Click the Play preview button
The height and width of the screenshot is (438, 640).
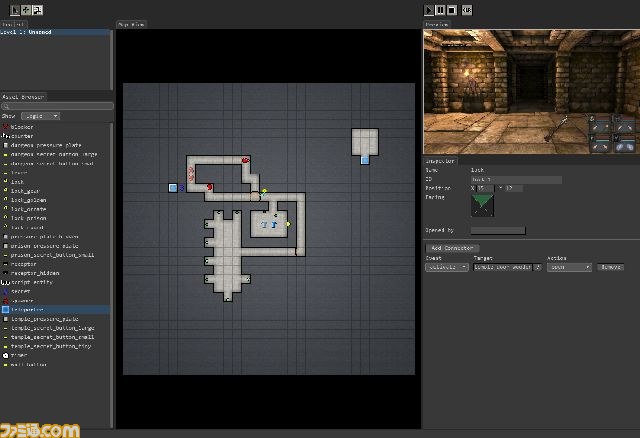[430, 10]
